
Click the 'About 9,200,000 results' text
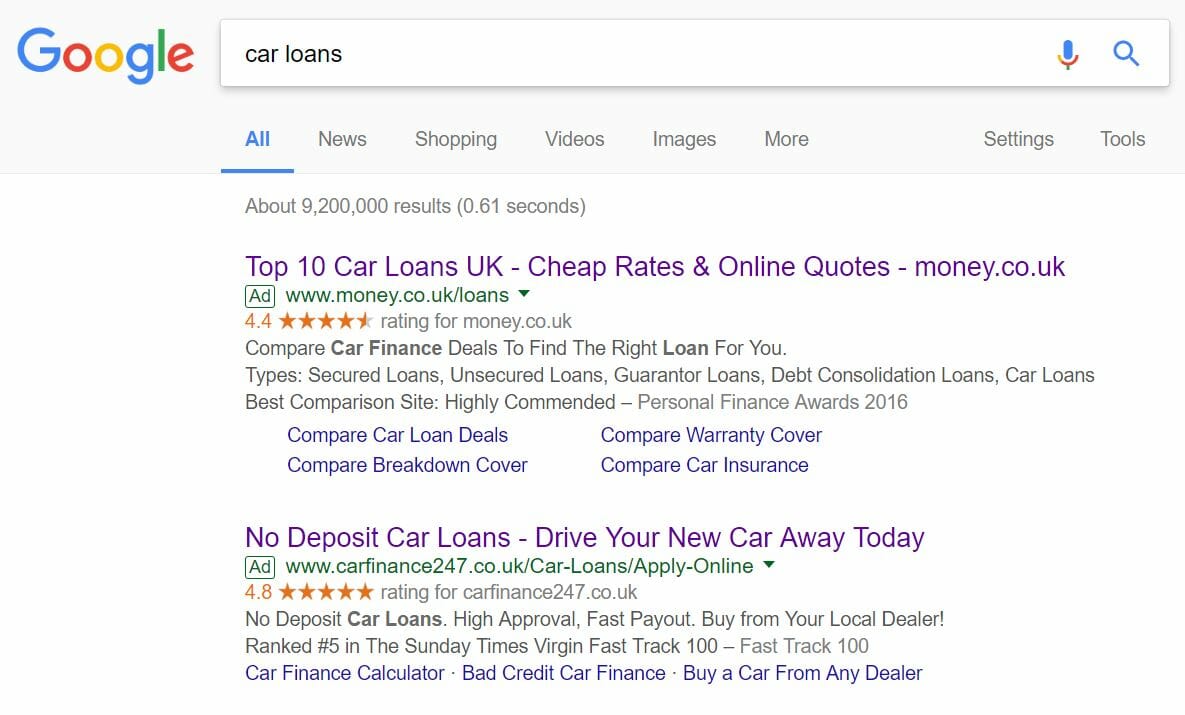pyautogui.click(x=415, y=206)
